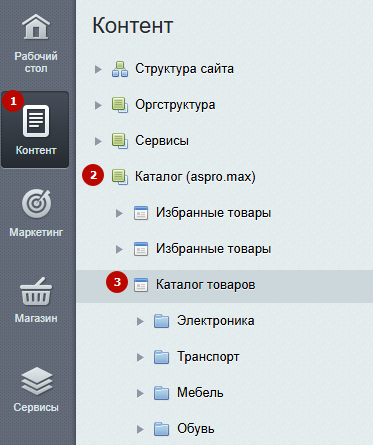Open the Мебель section

(x=200, y=393)
